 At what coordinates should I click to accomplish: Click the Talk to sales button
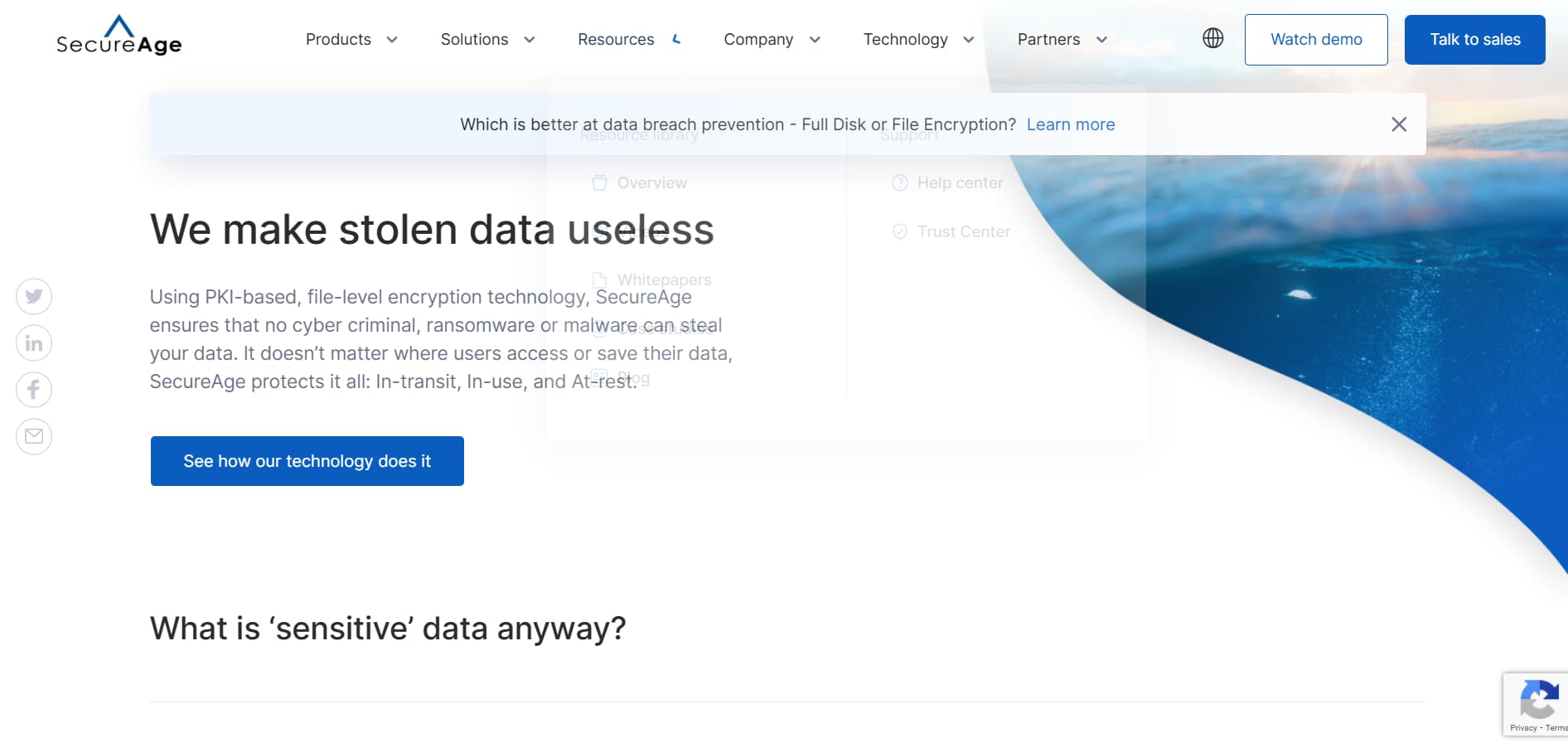point(1474,39)
